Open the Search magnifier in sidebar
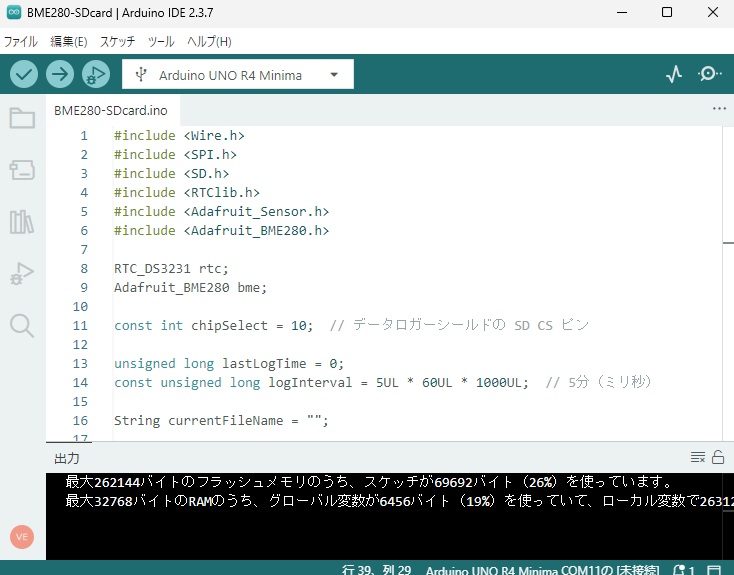The image size is (734, 575). [x=22, y=324]
